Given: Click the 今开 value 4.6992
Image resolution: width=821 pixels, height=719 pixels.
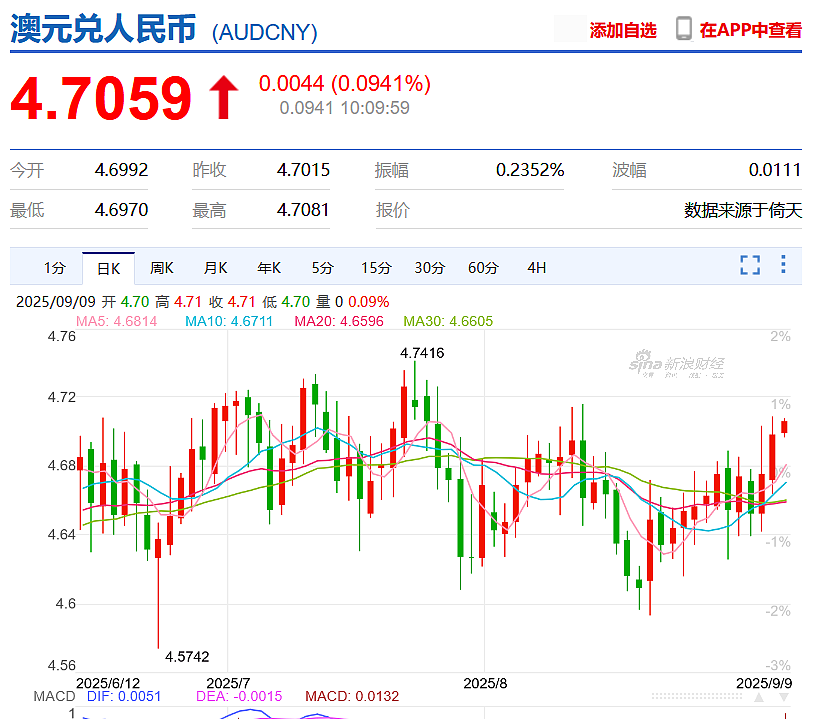Looking at the screenshot, I should coord(121,170).
